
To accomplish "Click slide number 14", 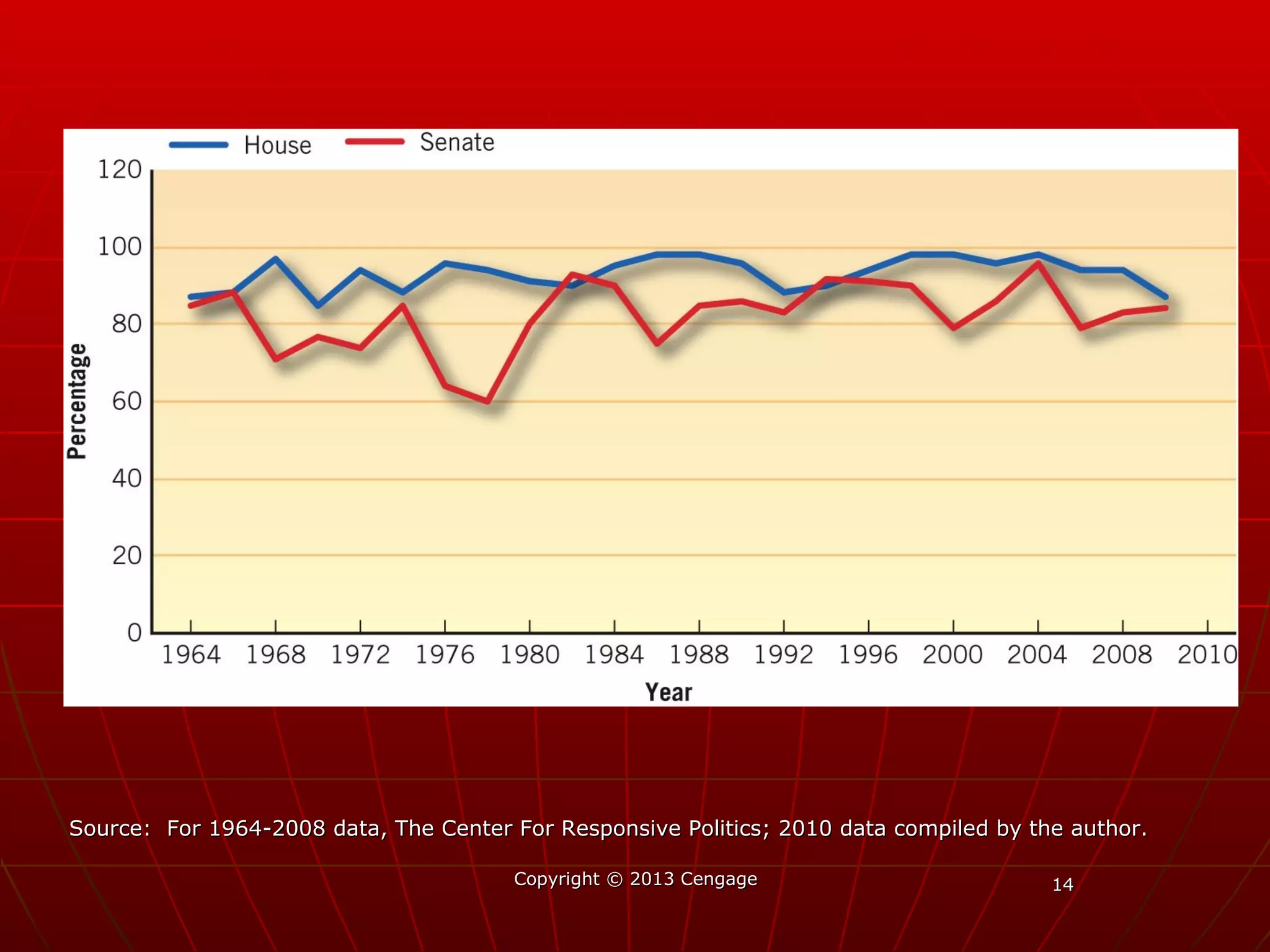I will pyautogui.click(x=1062, y=884).
